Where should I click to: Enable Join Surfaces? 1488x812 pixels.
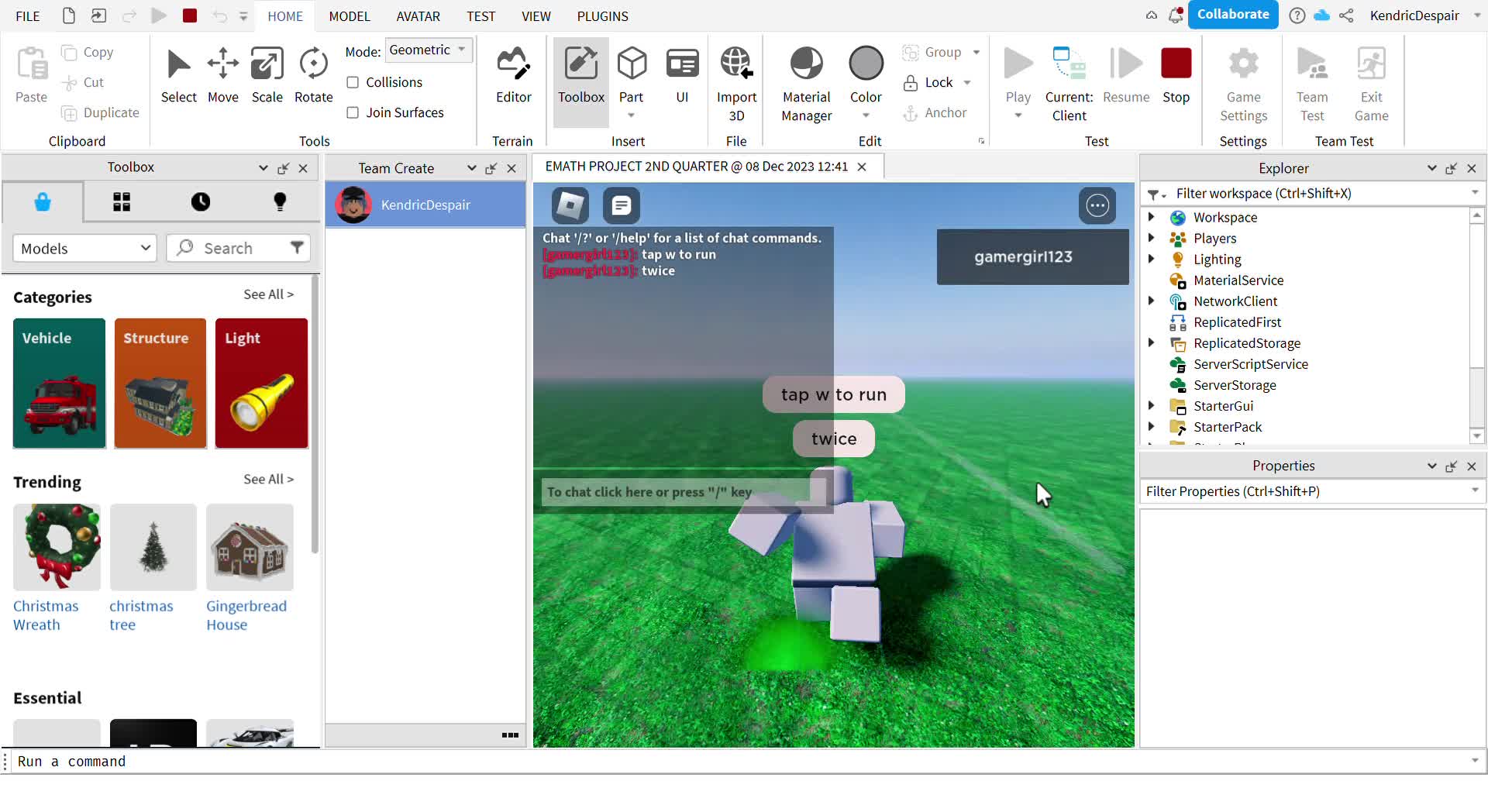click(353, 112)
